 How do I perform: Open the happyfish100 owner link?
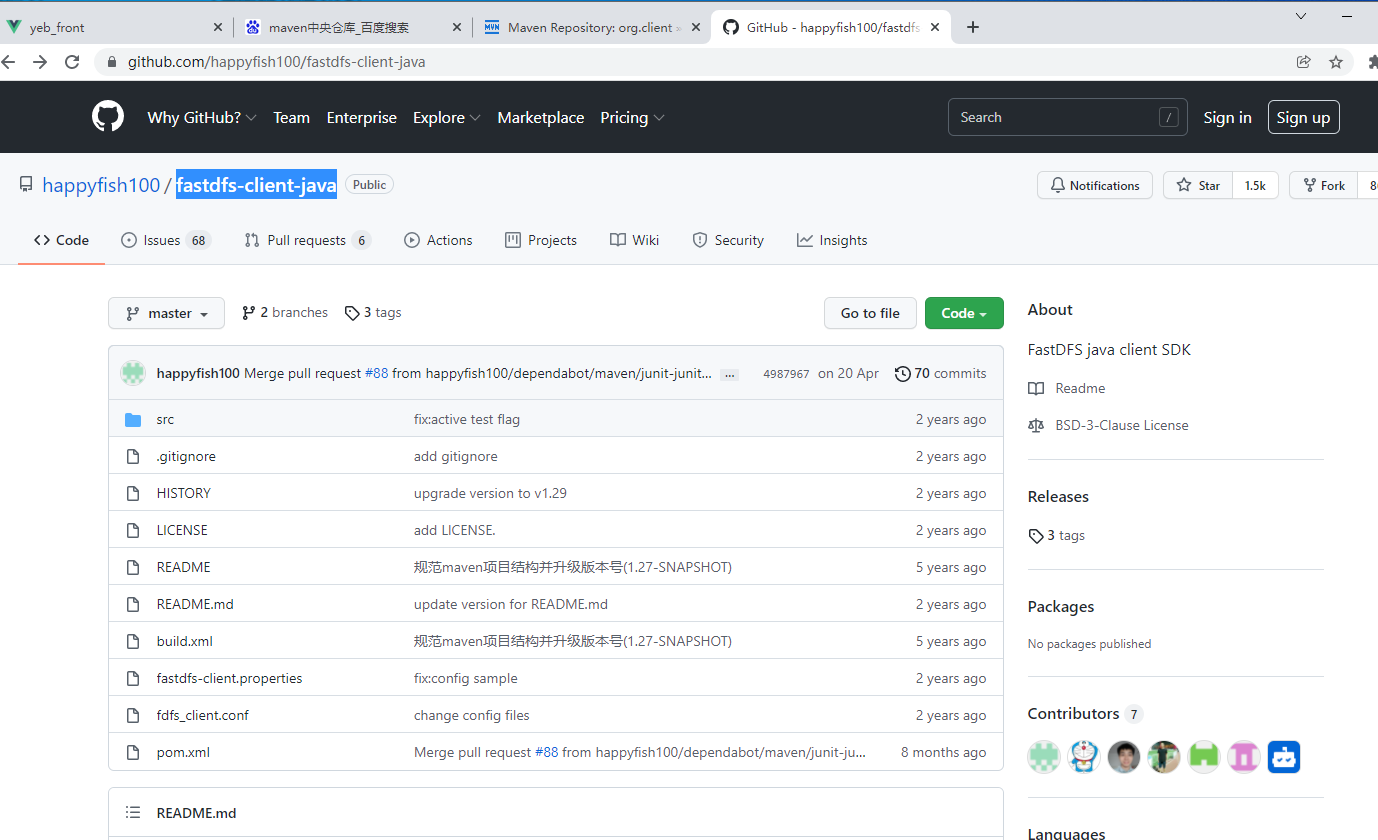(x=101, y=185)
